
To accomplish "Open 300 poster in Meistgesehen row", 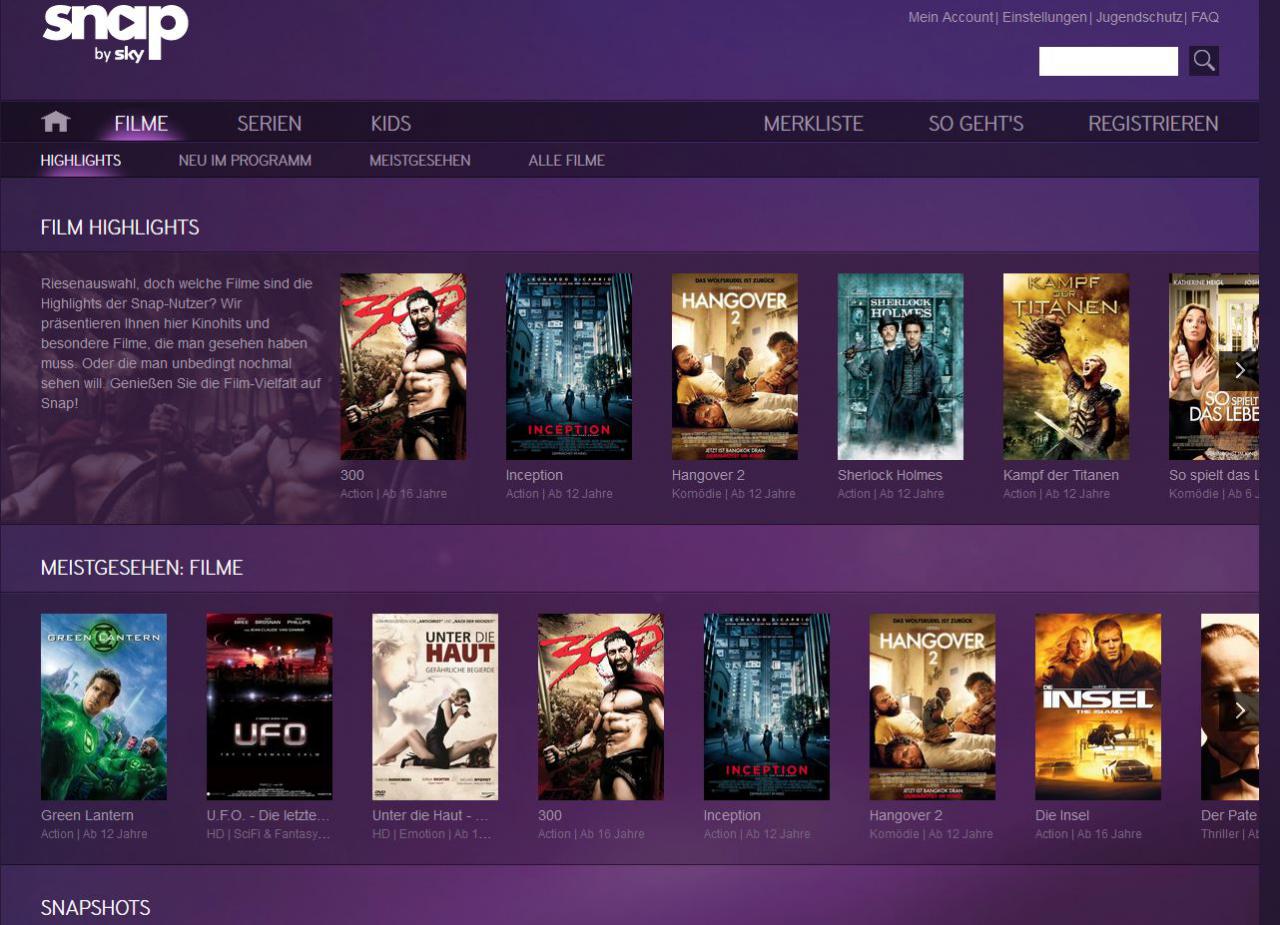I will click(x=601, y=706).
